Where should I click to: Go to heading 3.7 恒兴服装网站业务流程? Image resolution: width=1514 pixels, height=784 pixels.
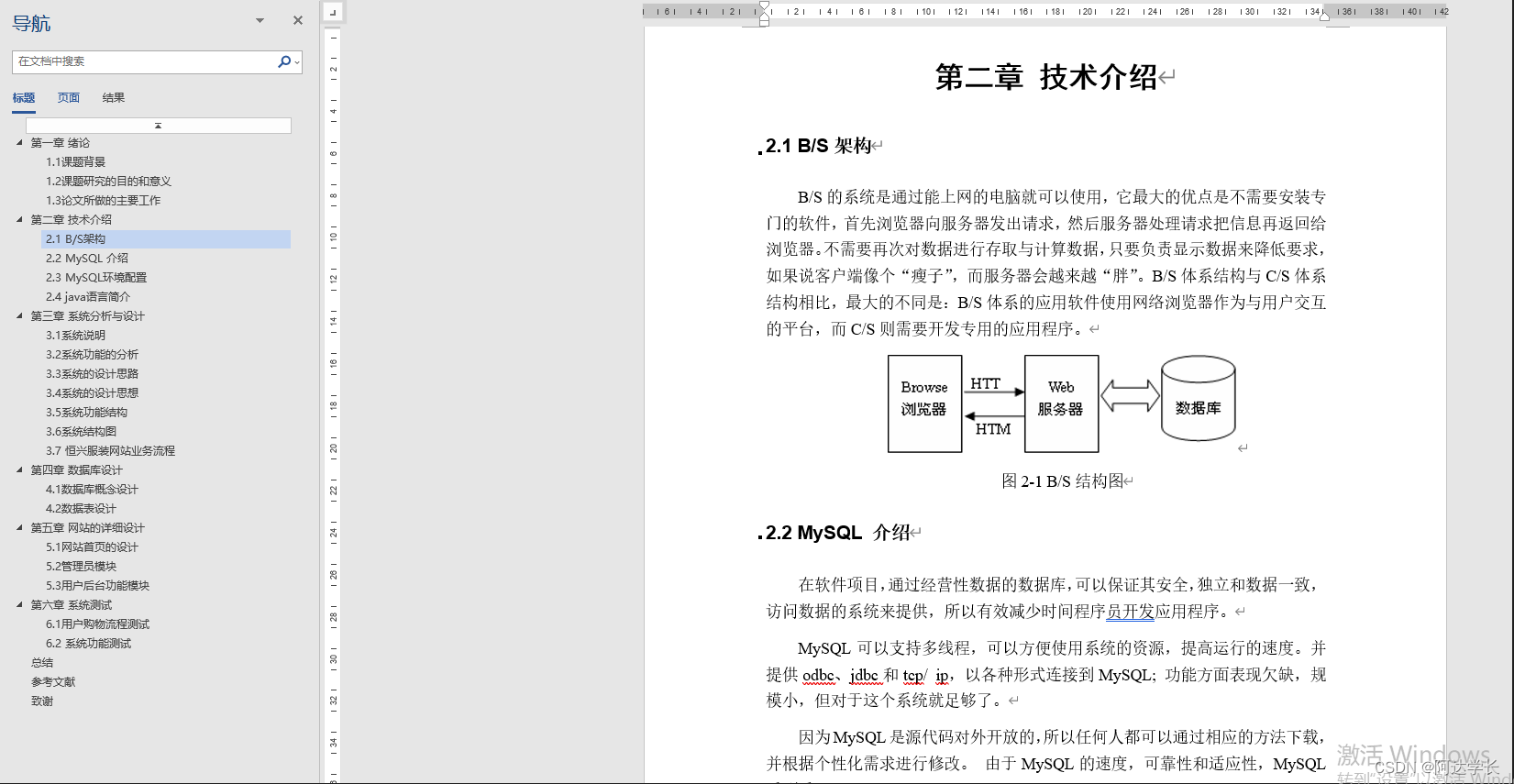click(111, 451)
